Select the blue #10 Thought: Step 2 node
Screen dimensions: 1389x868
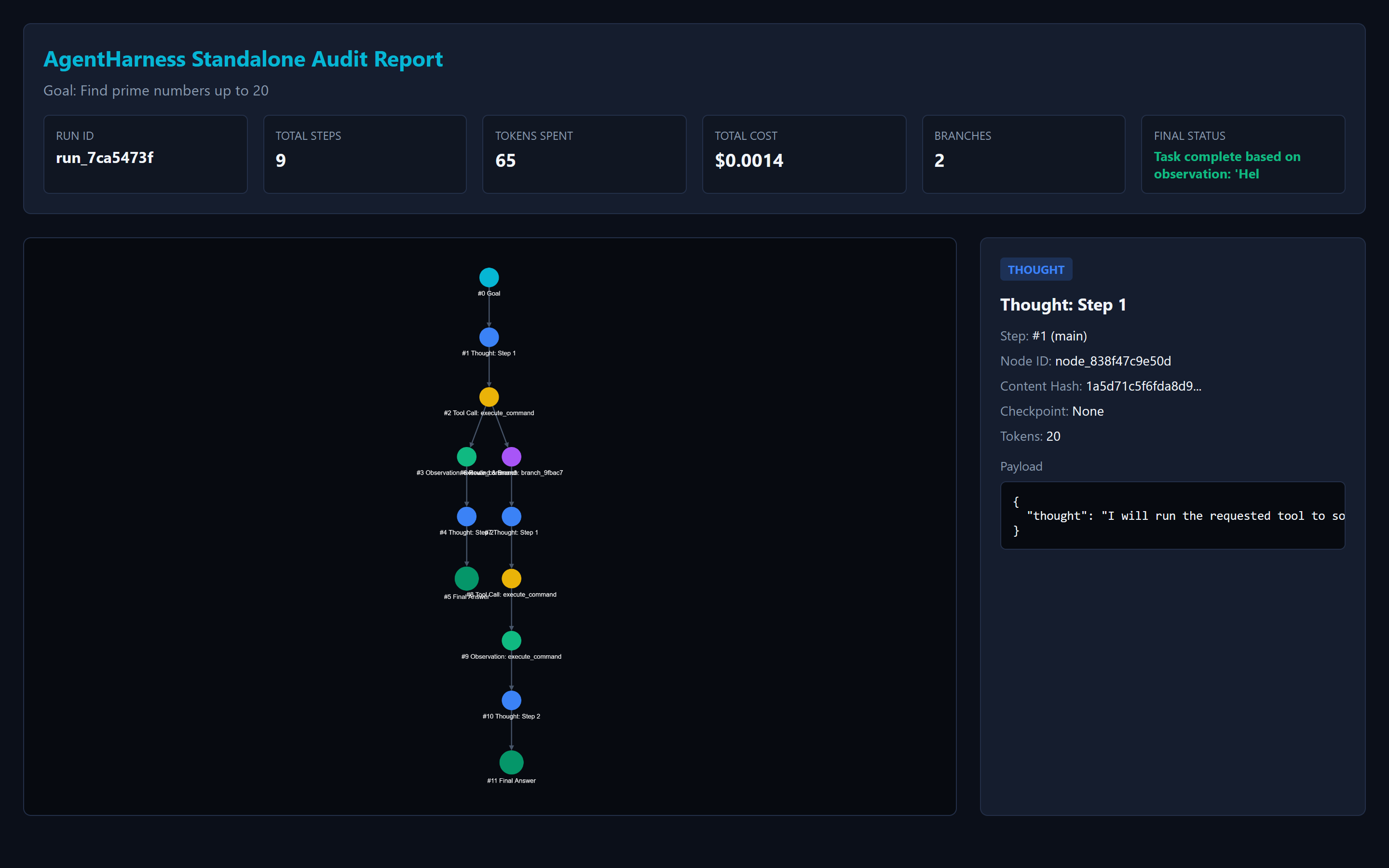click(x=511, y=700)
